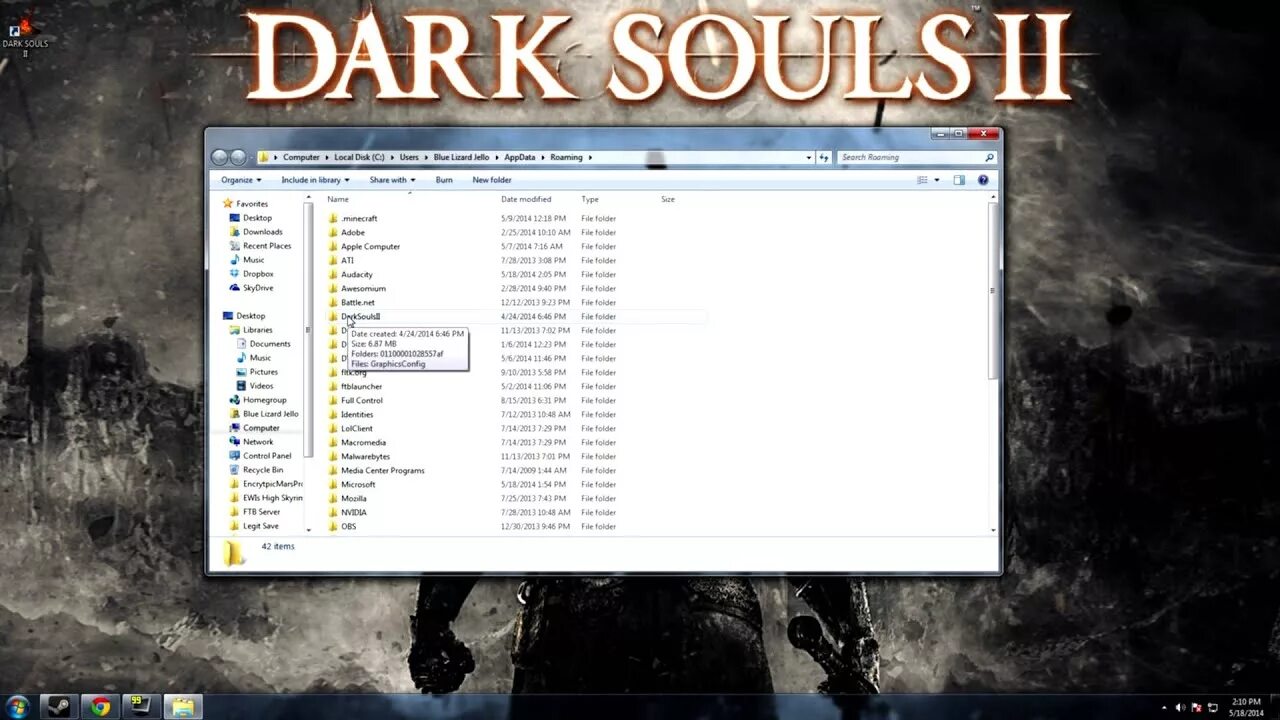Click navigation pane scroll down arrow
This screenshot has height=720, width=1280.
point(308,529)
